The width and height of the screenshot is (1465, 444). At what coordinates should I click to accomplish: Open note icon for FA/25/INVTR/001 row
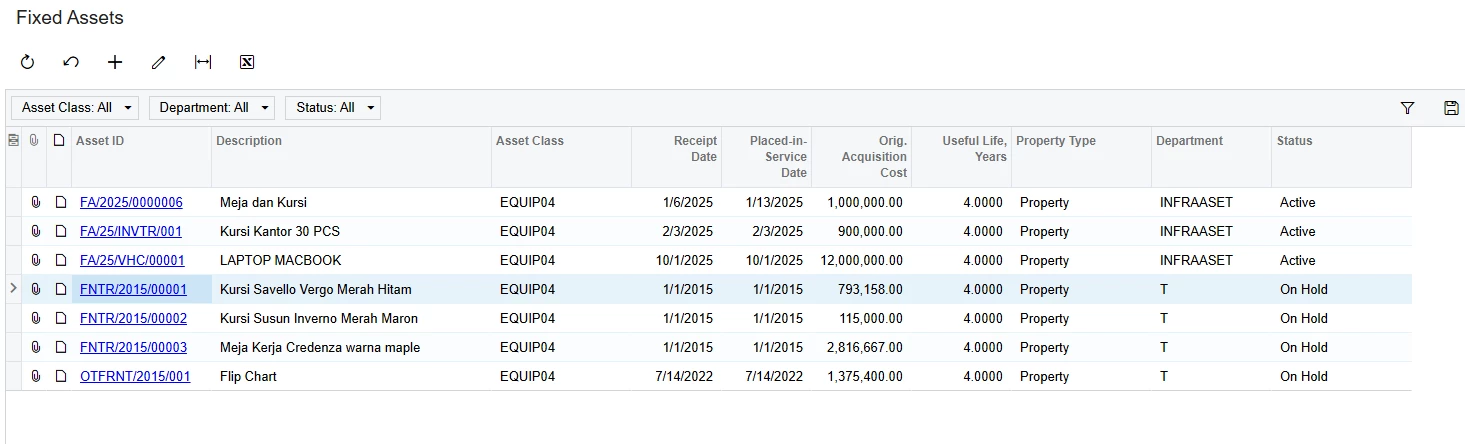(x=59, y=232)
